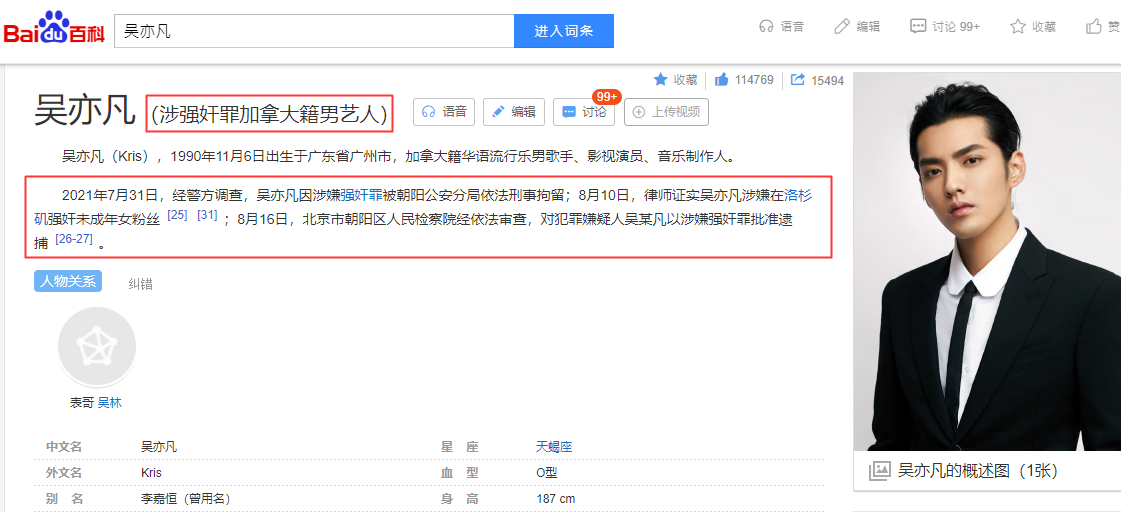Click the headphone icon in top bar

pyautogui.click(x=766, y=26)
